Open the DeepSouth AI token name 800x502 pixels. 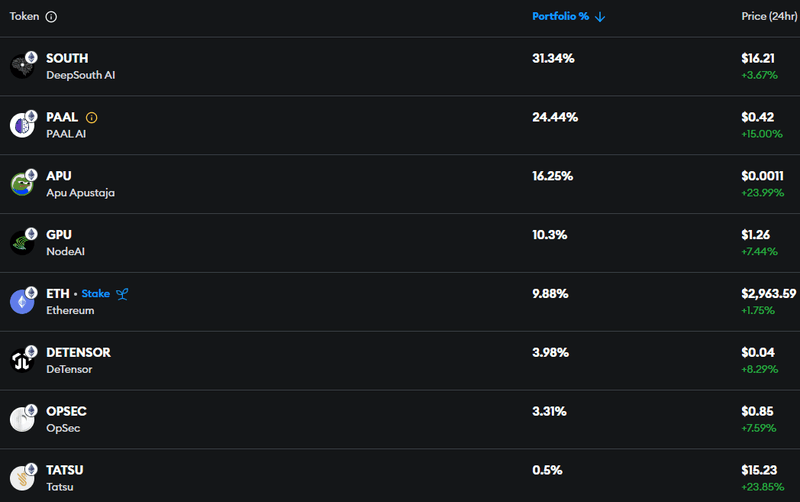[81, 75]
